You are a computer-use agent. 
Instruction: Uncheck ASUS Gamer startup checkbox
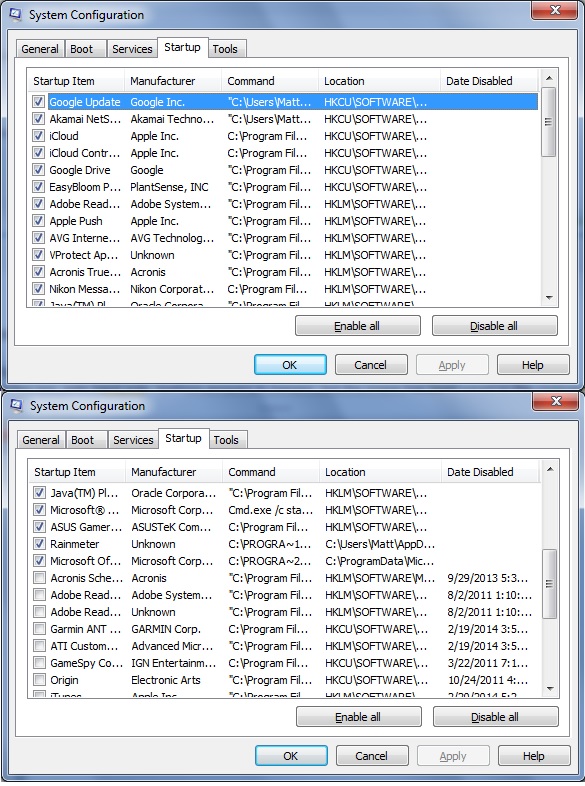tap(40, 527)
